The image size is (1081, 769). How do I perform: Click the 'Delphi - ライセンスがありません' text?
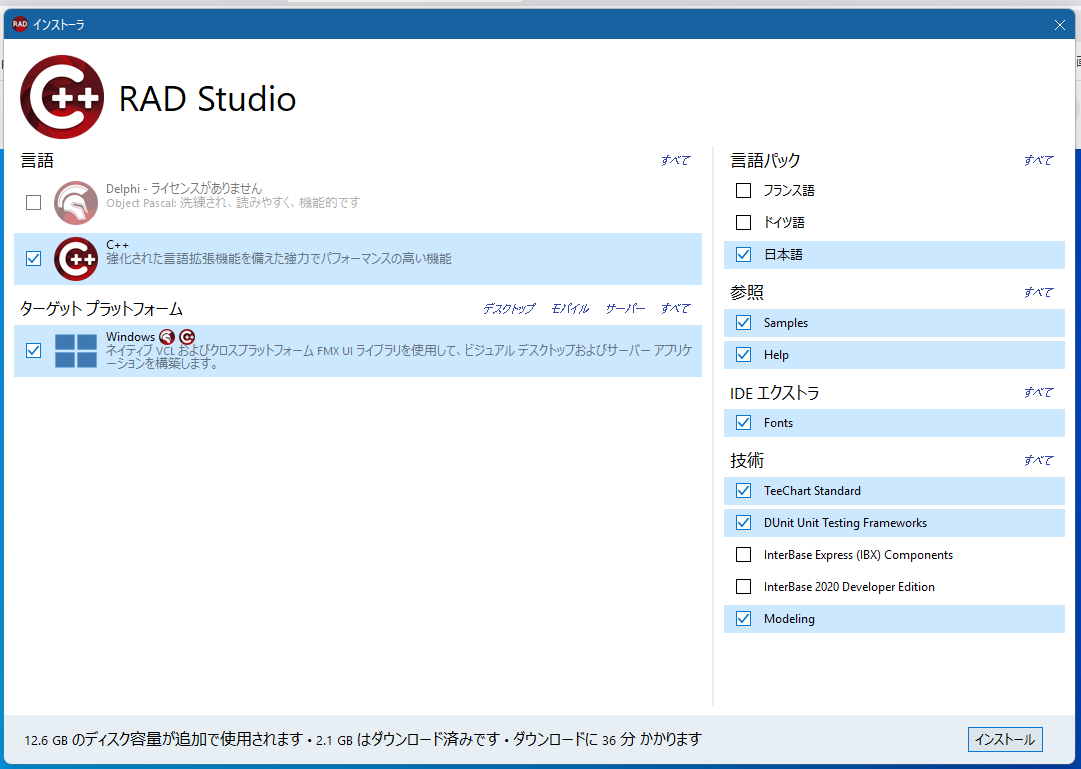pyautogui.click(x=184, y=188)
